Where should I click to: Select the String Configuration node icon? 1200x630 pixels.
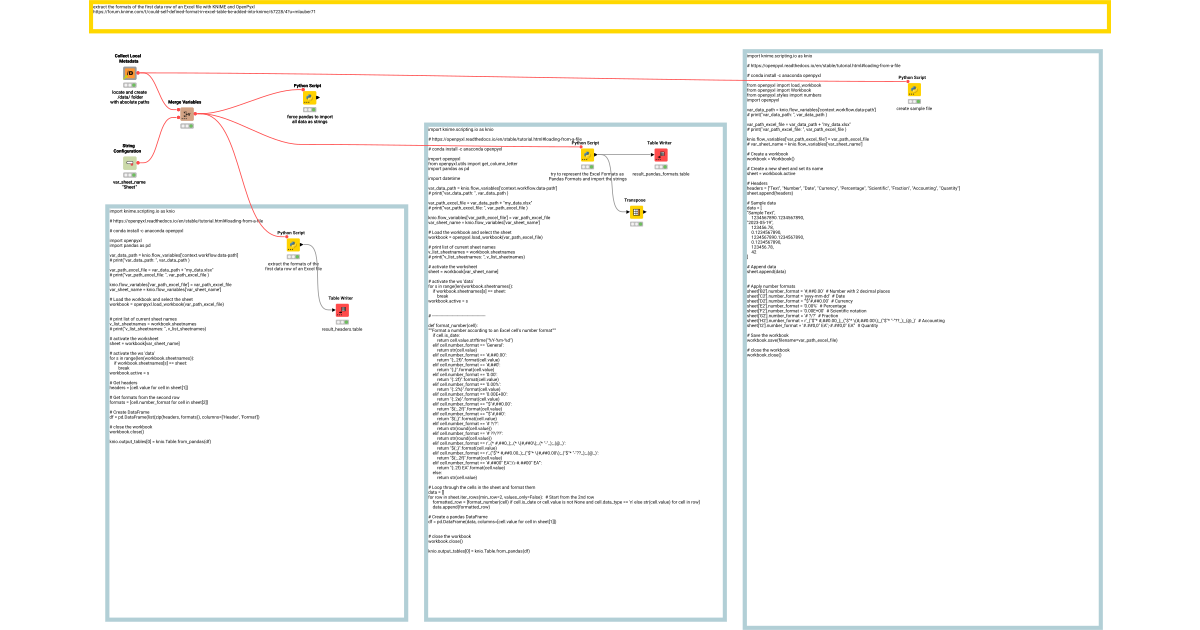pos(129,163)
